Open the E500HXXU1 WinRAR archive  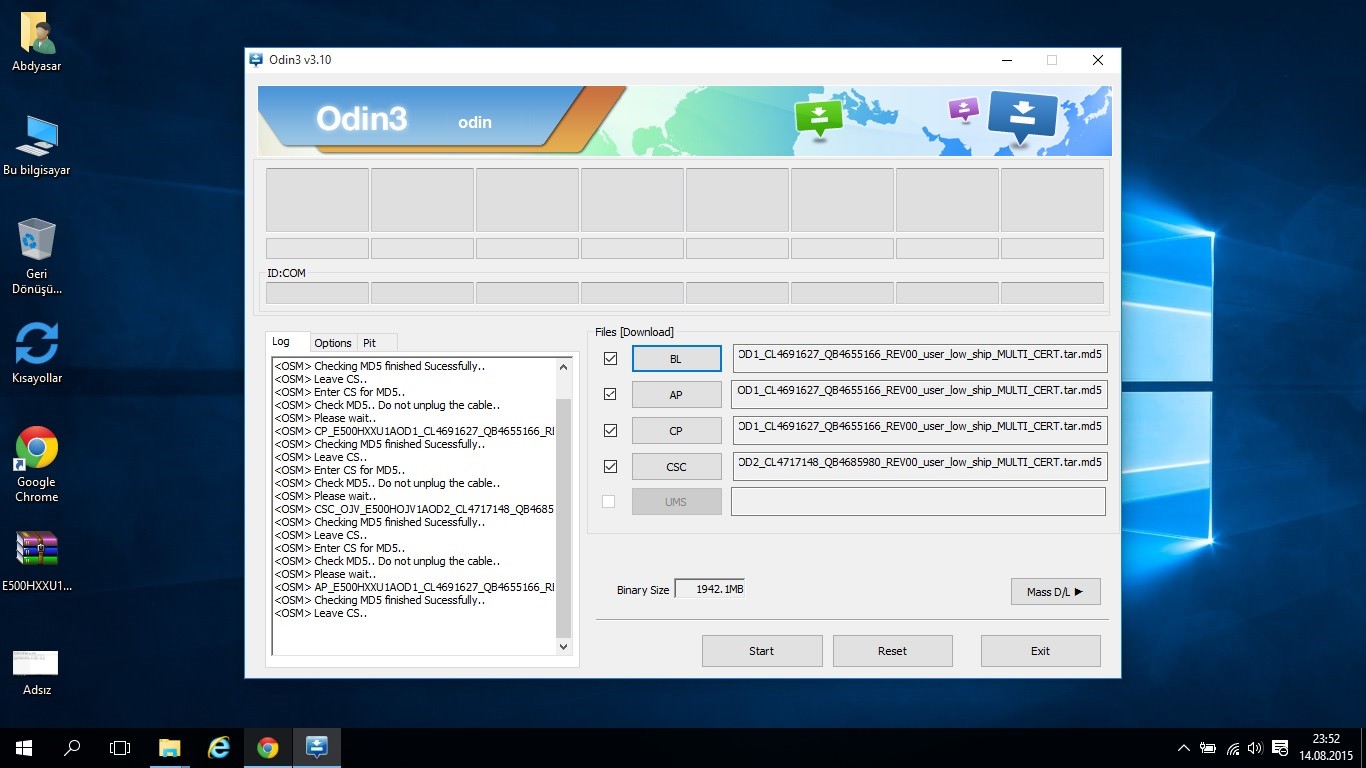37,549
